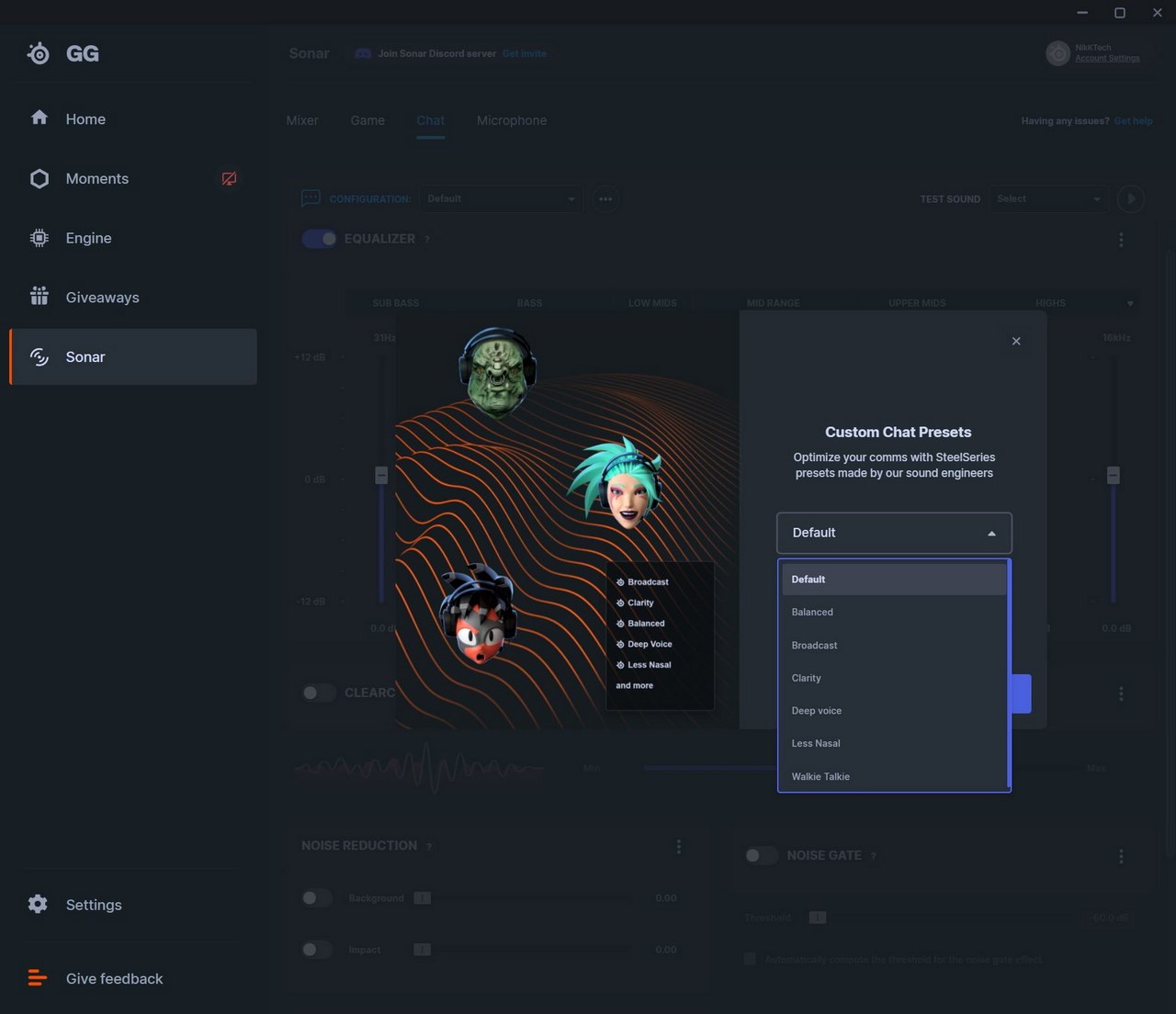Open Noise Reduction options menu
Image resolution: width=1176 pixels, height=1014 pixels.
[x=679, y=847]
